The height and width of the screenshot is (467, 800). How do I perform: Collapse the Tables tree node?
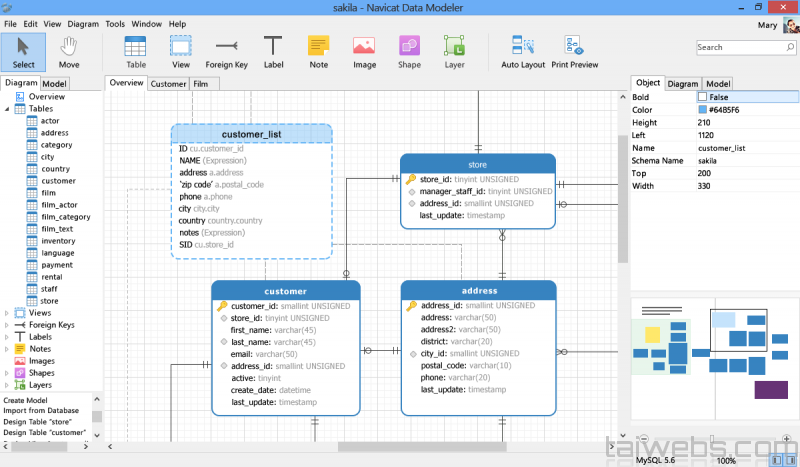coord(7,109)
